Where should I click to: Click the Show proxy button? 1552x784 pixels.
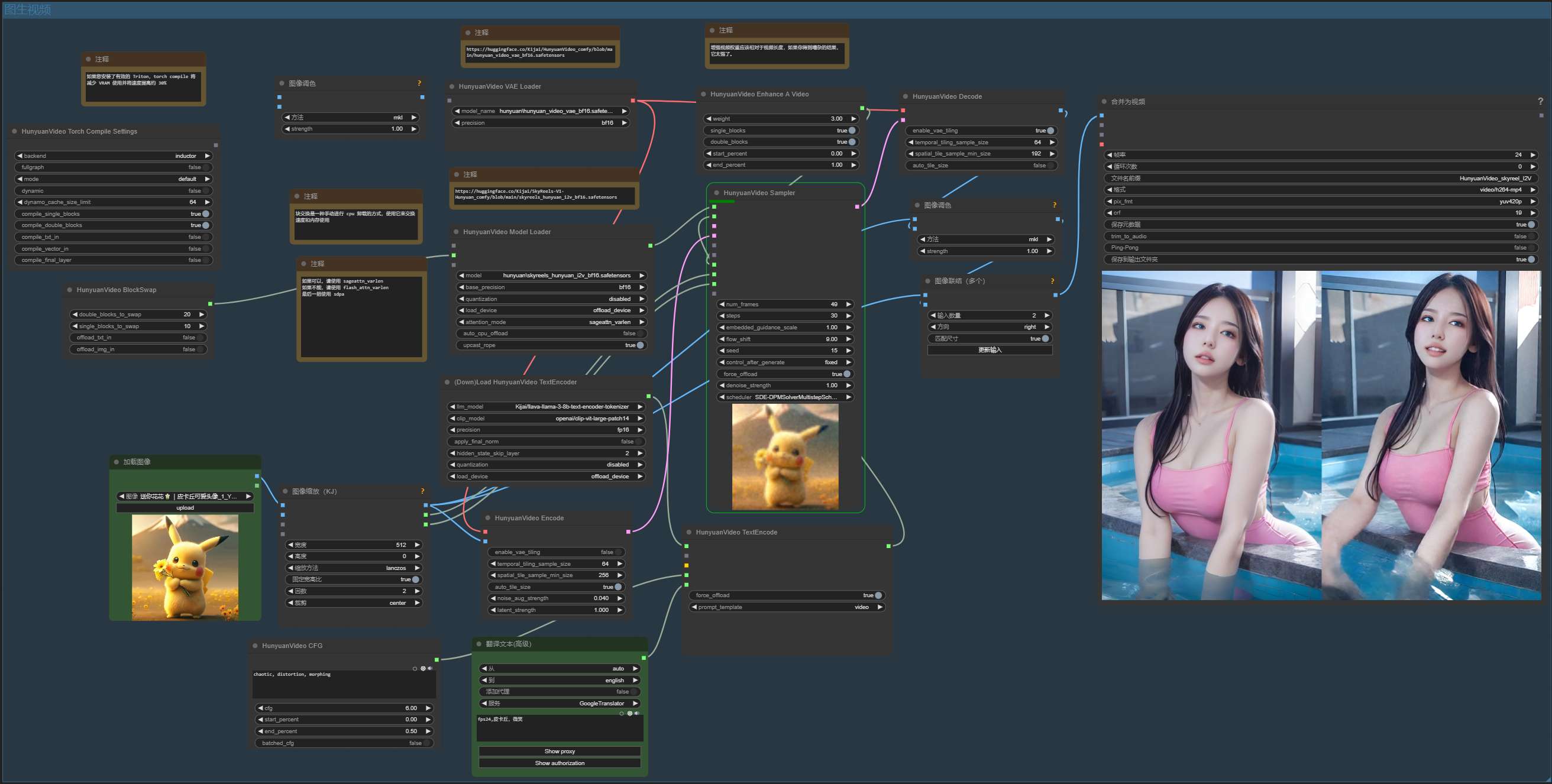point(559,751)
